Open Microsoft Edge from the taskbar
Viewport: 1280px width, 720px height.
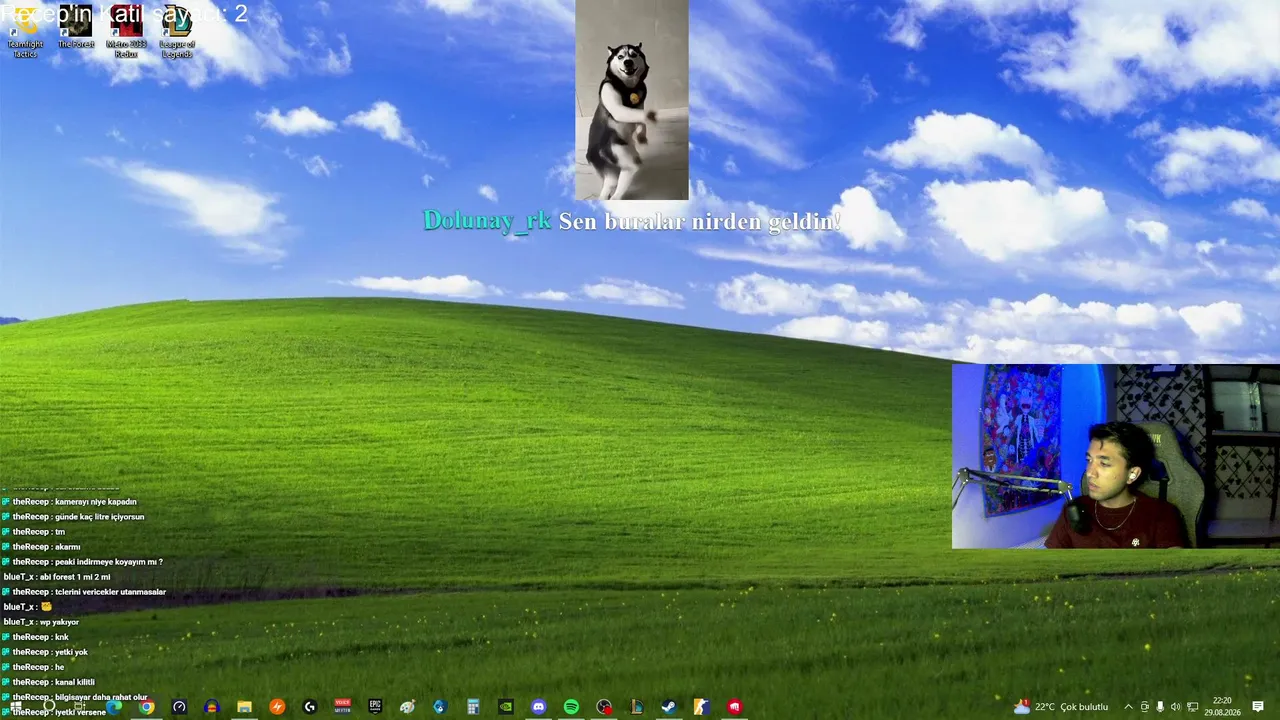[x=114, y=707]
